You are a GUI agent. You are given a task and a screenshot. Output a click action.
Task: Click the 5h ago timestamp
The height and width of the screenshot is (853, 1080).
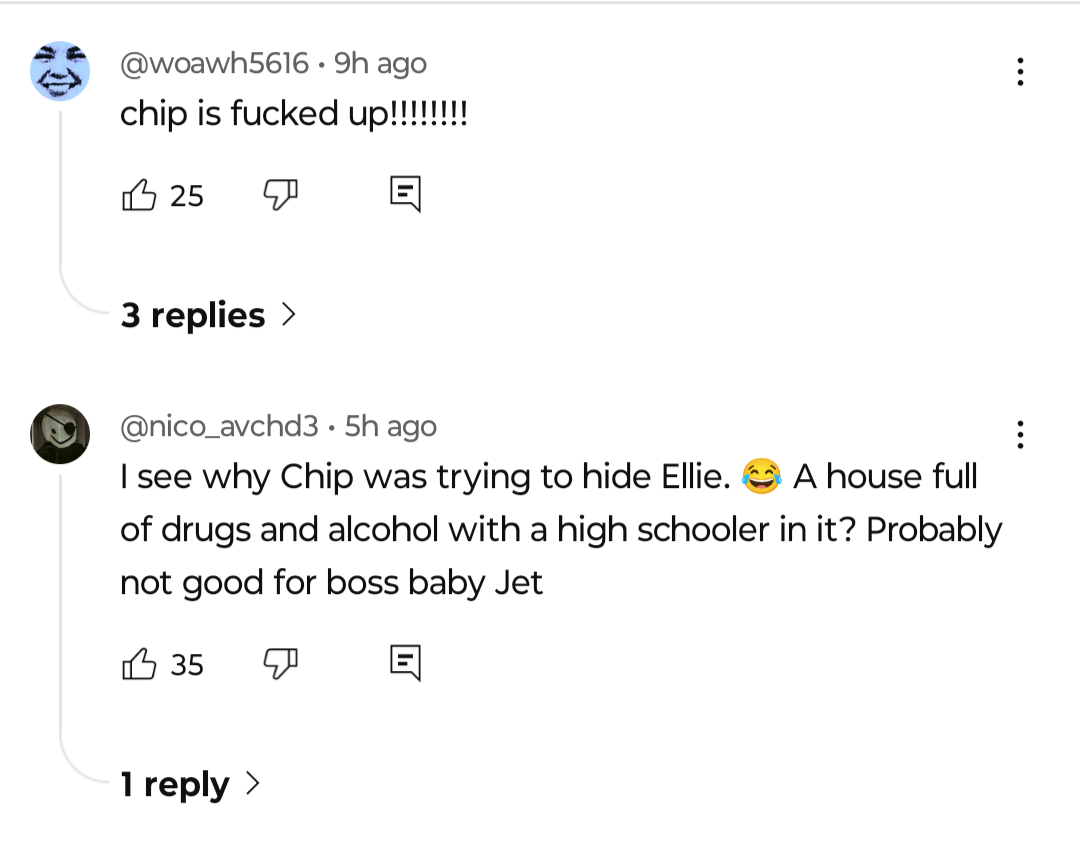(391, 426)
